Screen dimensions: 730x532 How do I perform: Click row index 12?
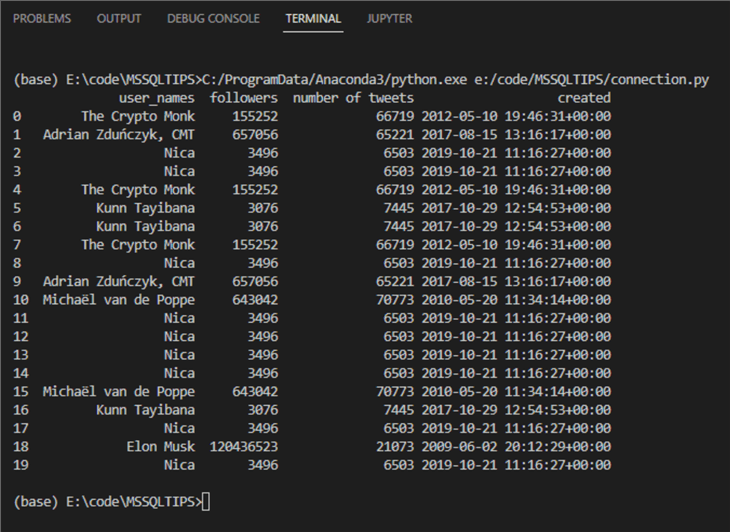21,337
